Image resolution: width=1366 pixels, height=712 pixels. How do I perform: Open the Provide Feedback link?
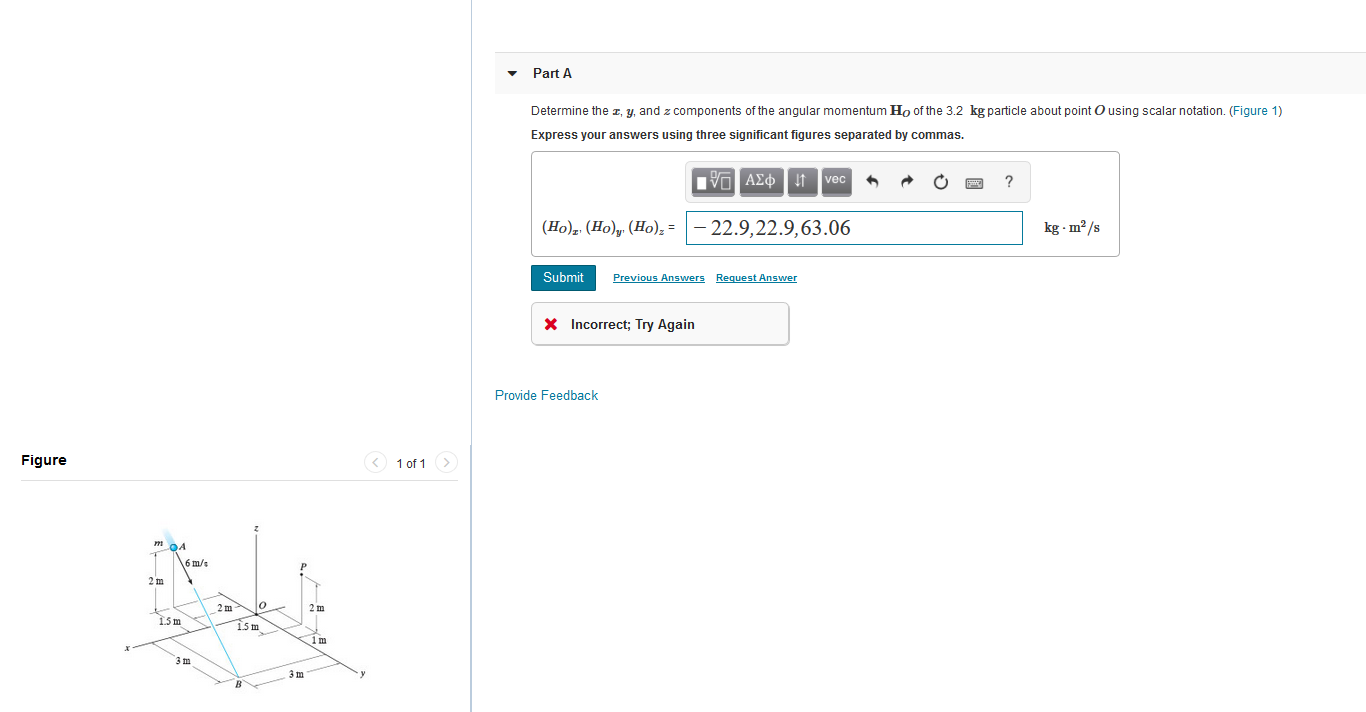coord(546,395)
